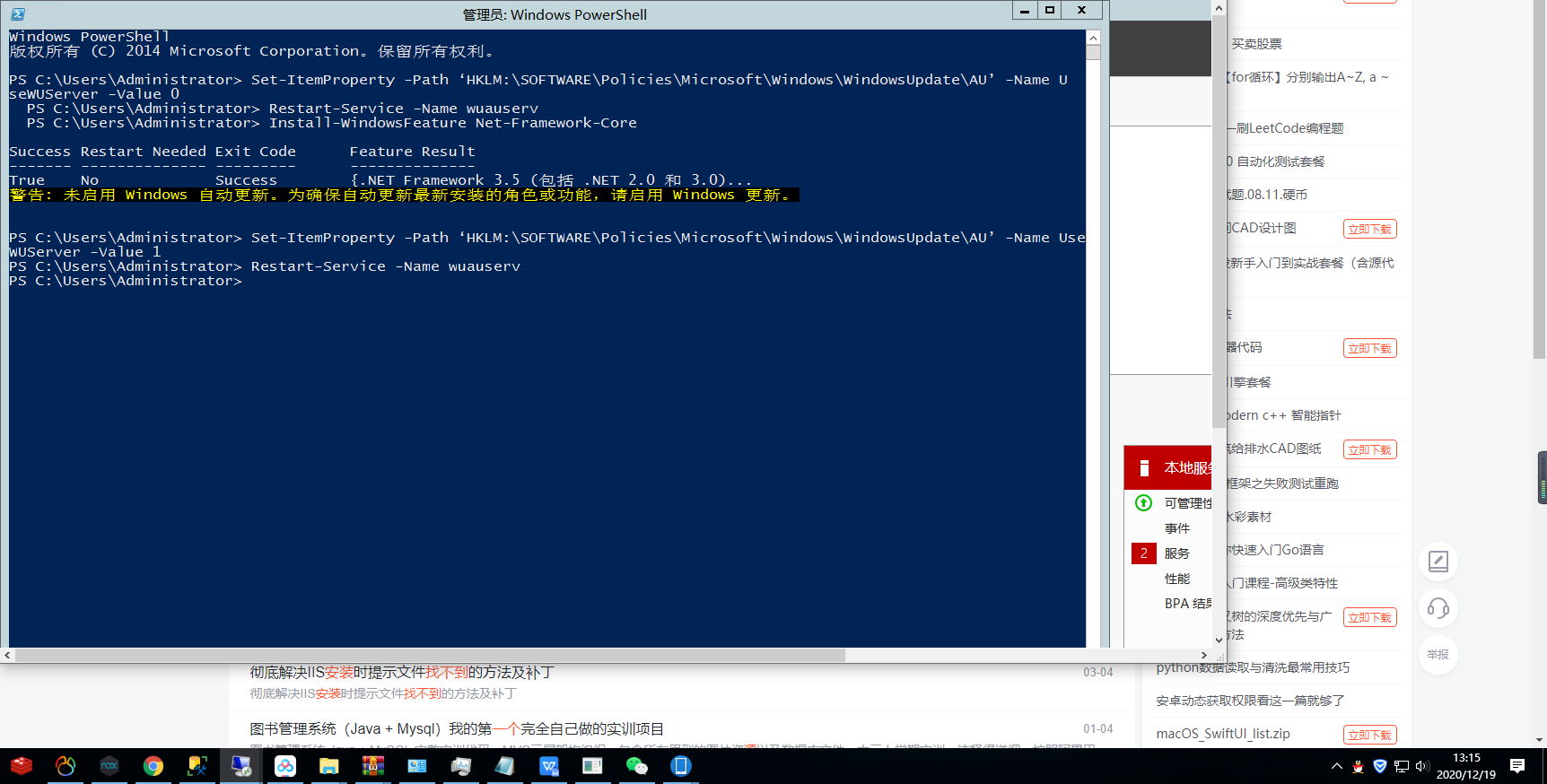Open the volume speaker tray icon
The height and width of the screenshot is (784, 1547).
[1422, 766]
